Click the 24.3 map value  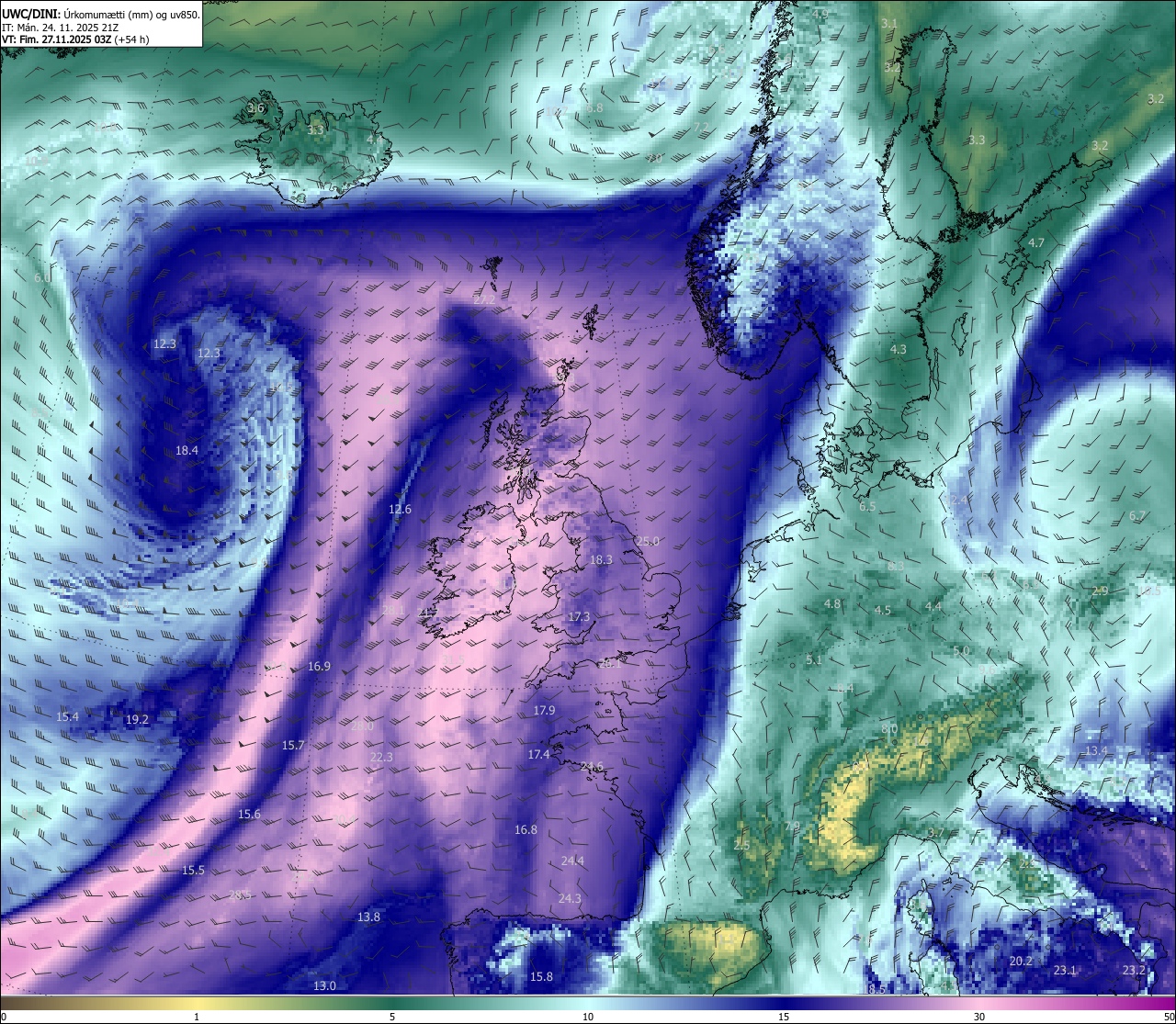(570, 897)
